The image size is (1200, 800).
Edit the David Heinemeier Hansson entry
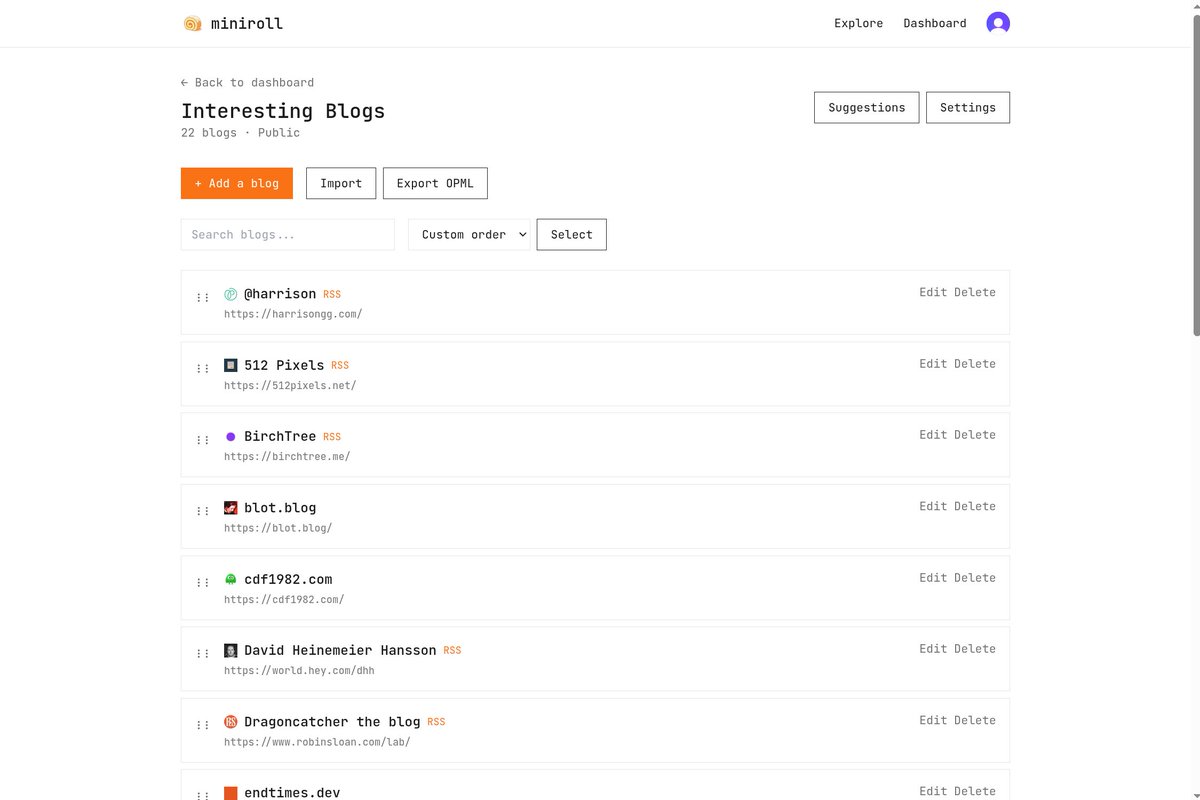click(933, 648)
